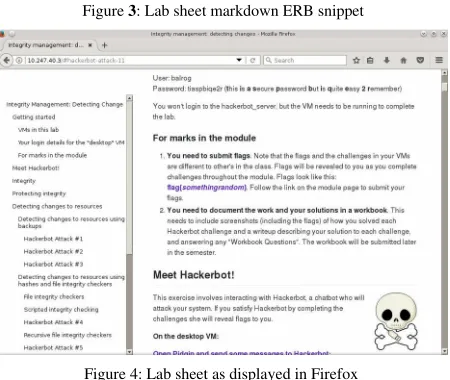
Task: Open Scripted integrity checking entry
Action: click(61, 309)
